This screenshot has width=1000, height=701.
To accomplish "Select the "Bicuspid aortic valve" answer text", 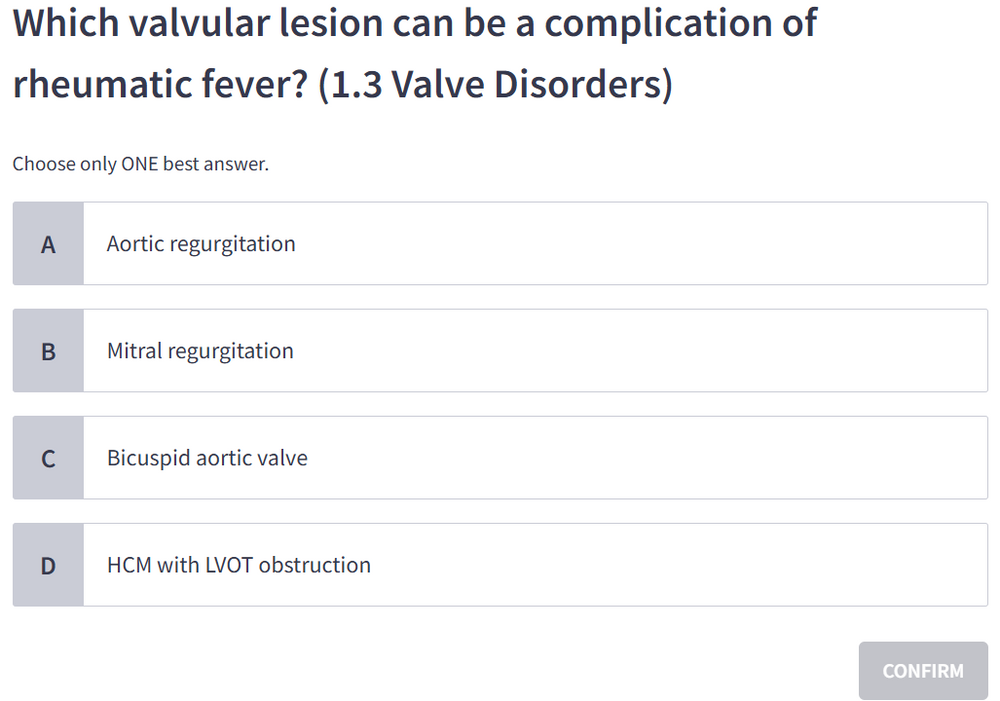I will pos(207,458).
